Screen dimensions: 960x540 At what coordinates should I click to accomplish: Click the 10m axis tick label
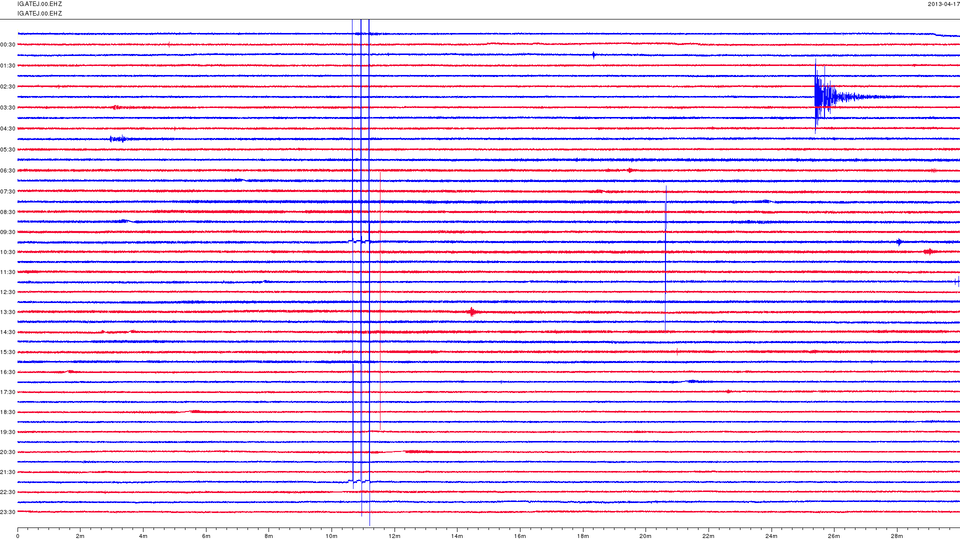click(x=331, y=536)
